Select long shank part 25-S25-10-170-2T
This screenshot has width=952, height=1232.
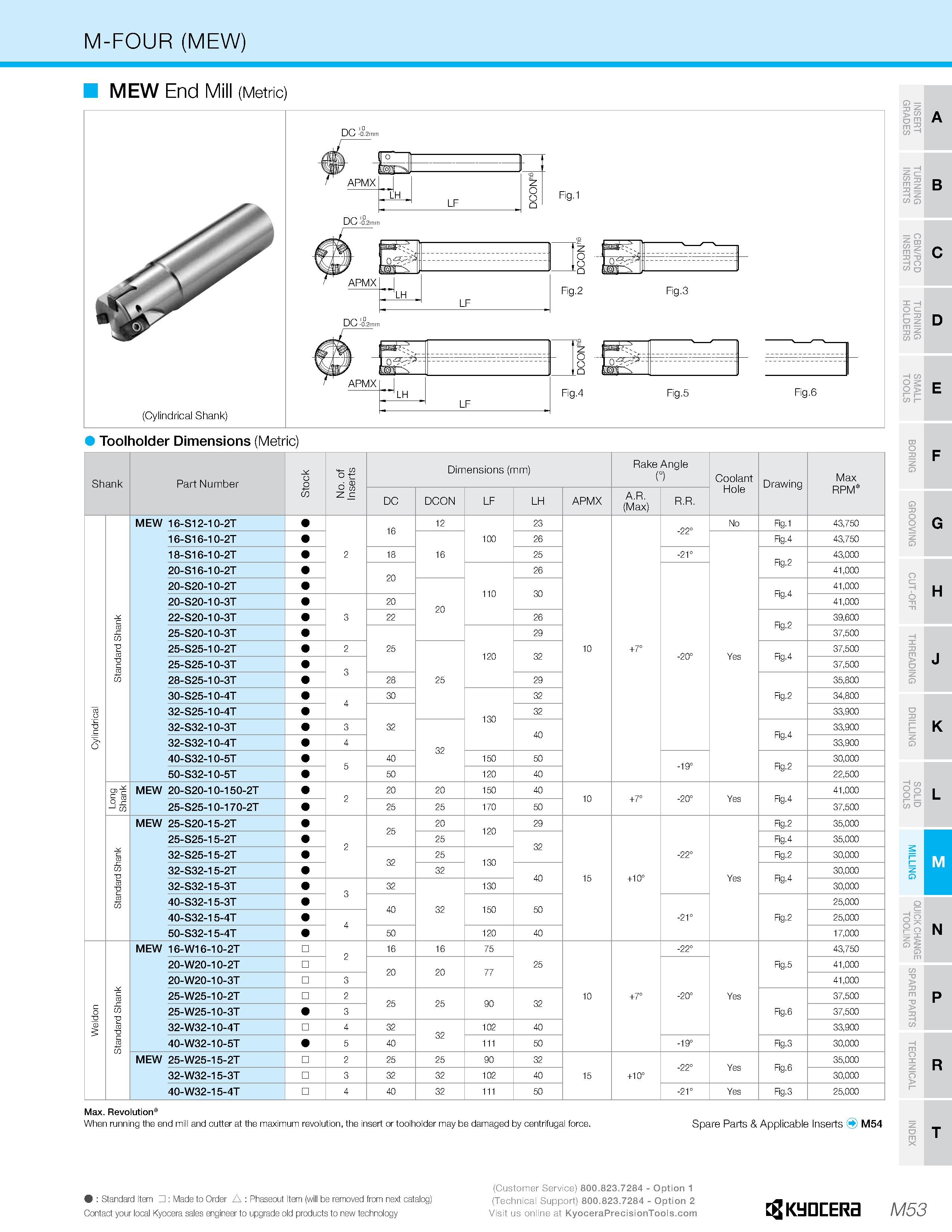[213, 807]
